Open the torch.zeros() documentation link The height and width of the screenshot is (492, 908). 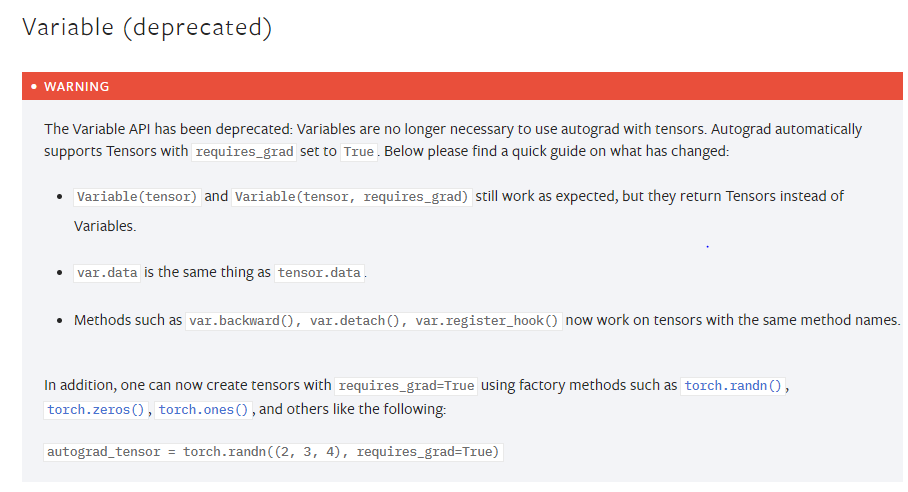[x=98, y=410]
